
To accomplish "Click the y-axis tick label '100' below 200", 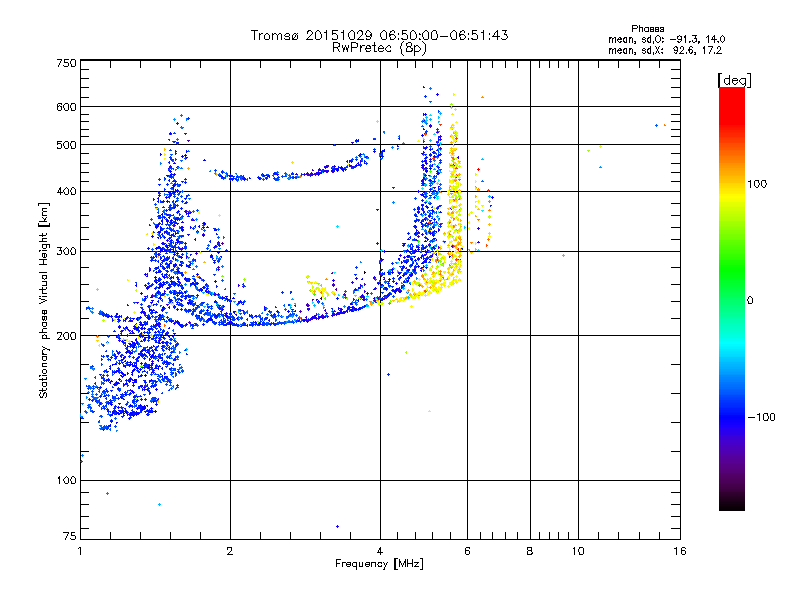I will pyautogui.click(x=66, y=481).
